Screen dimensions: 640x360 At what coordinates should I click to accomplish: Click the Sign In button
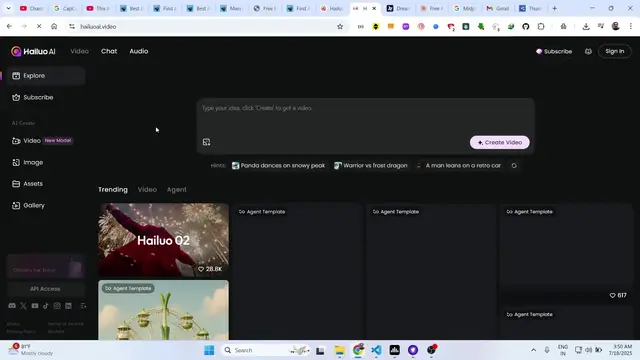tap(615, 51)
